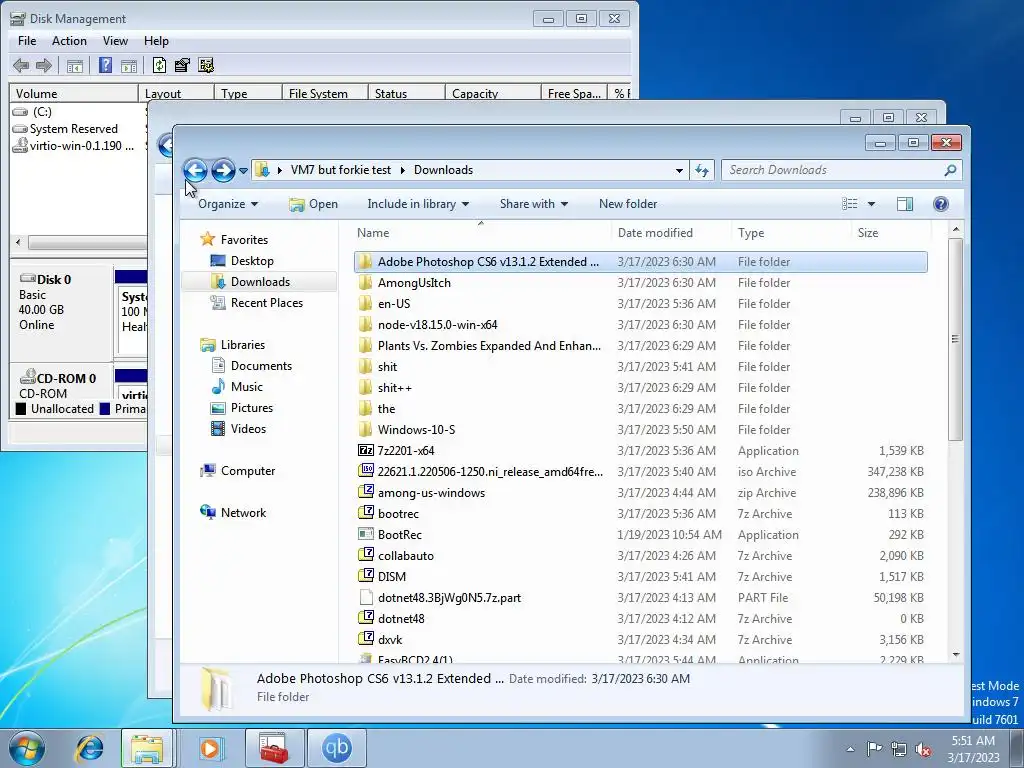The width and height of the screenshot is (1024, 768).
Task: Open the Videos library
Action: (248, 428)
